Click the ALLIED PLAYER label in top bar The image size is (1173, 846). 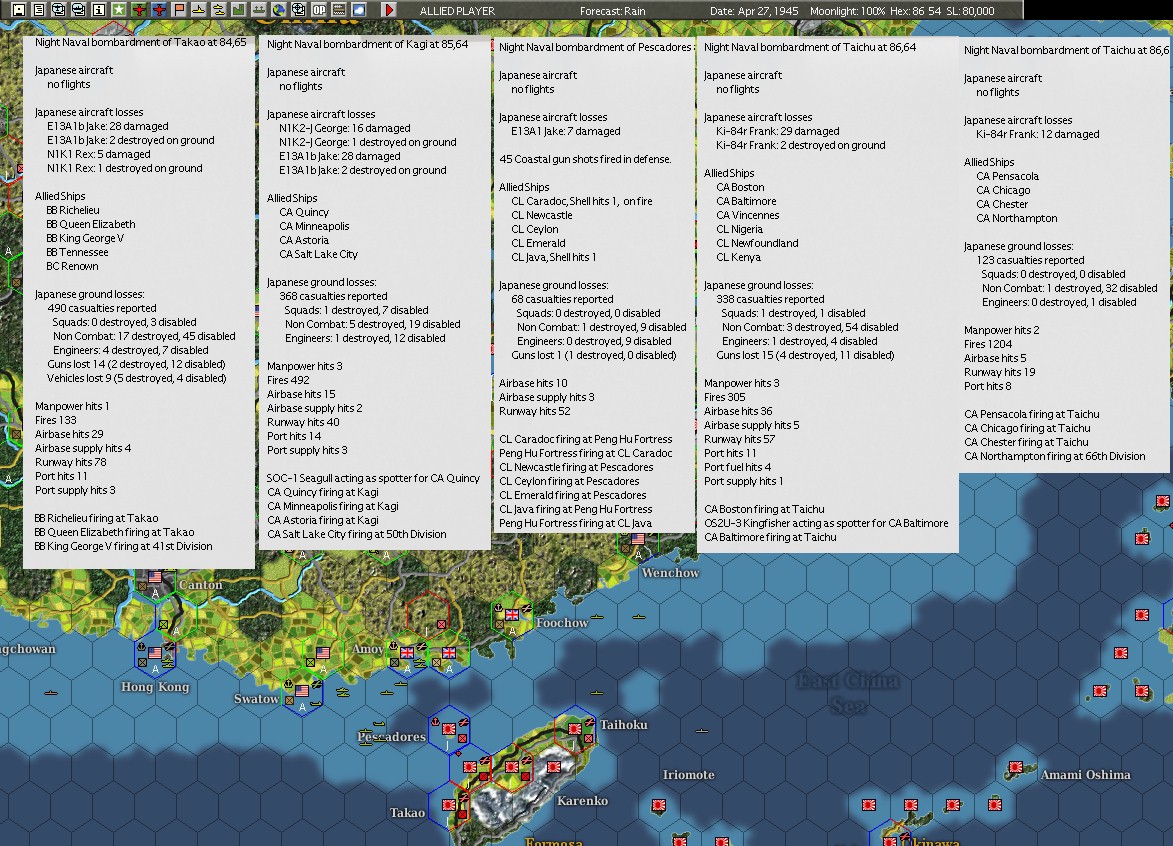[x=457, y=11]
